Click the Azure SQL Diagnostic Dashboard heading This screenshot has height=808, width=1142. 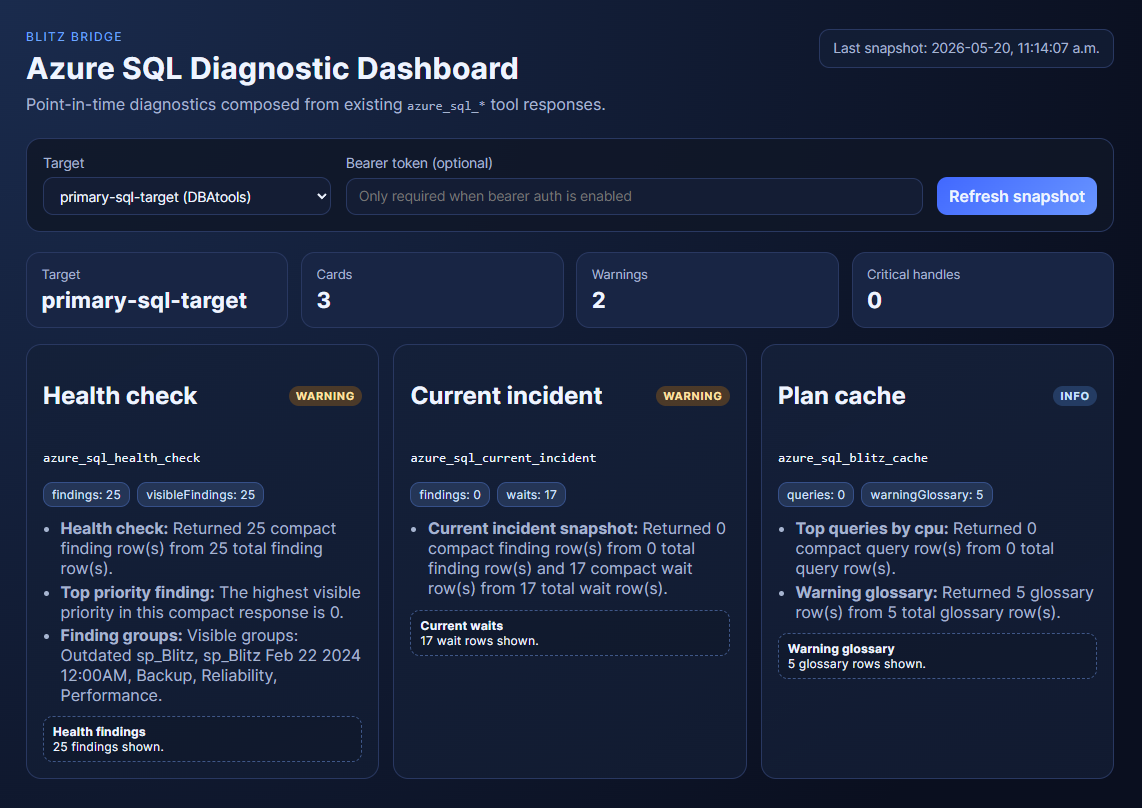pos(272,68)
